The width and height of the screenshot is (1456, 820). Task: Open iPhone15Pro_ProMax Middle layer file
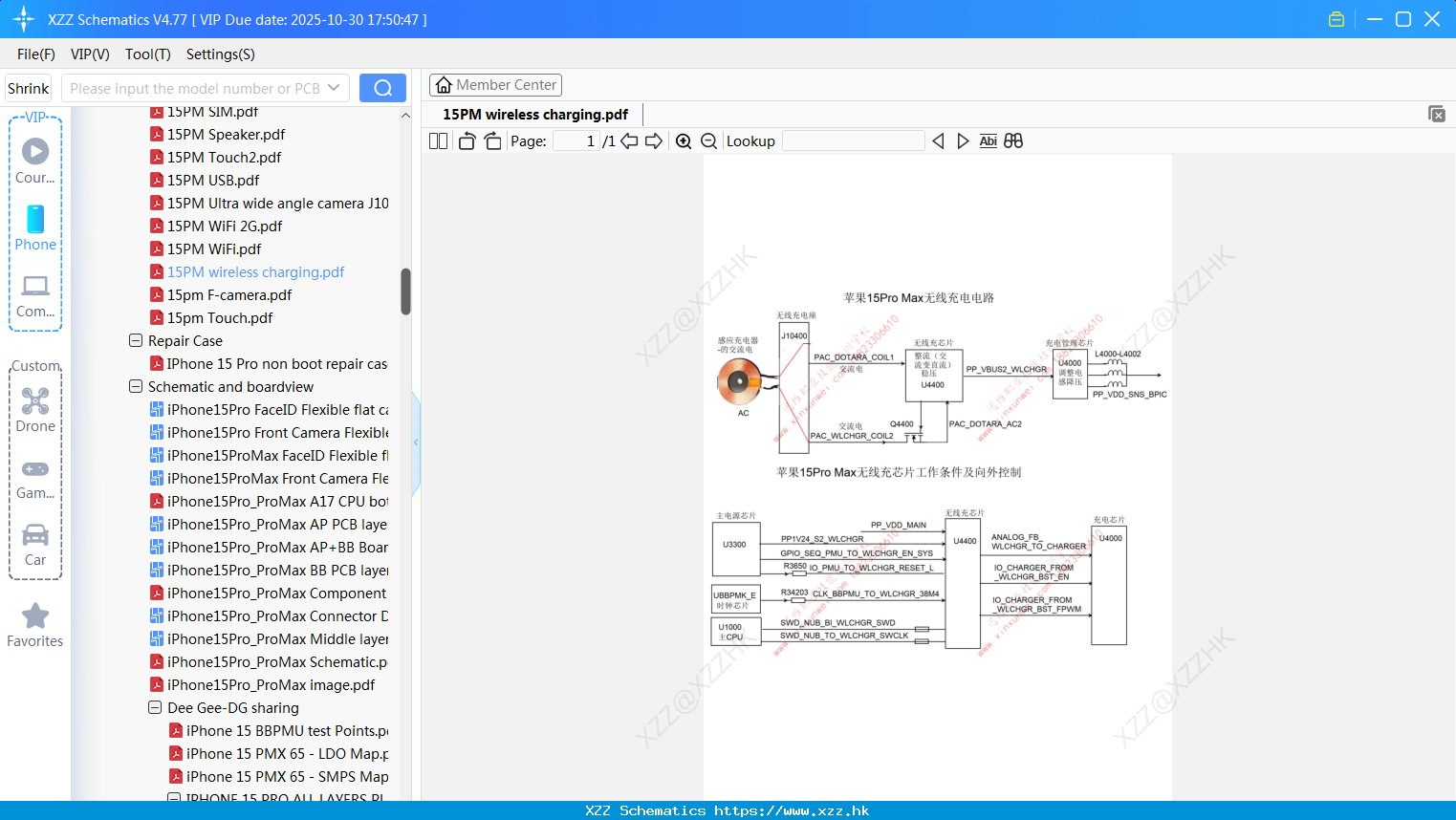click(270, 639)
